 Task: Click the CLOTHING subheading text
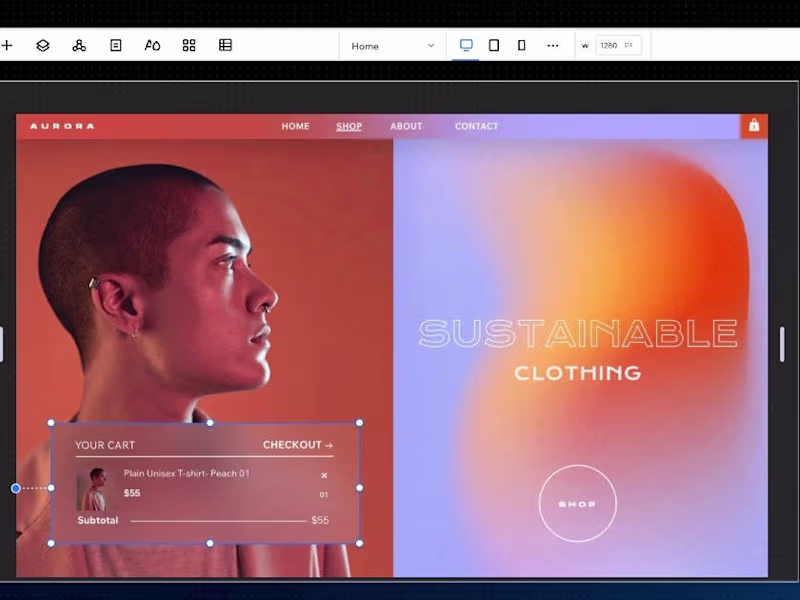578,373
